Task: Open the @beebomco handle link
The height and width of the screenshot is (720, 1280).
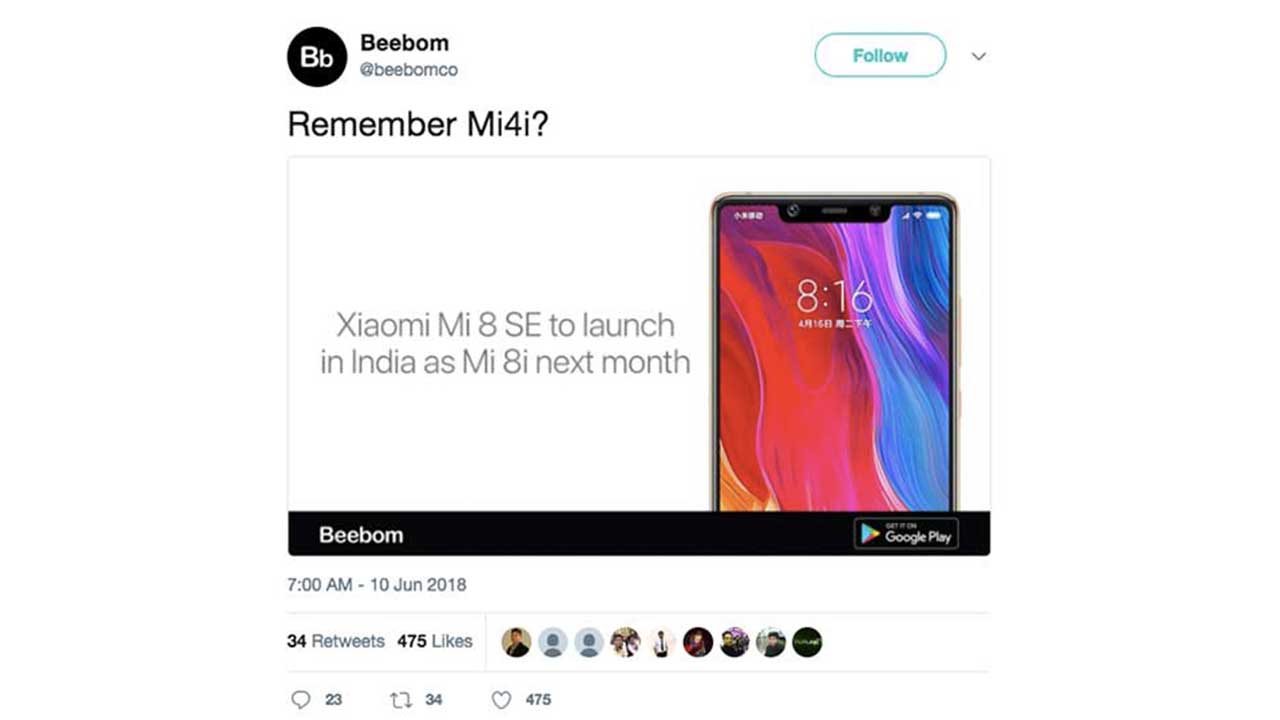Action: pos(409,71)
